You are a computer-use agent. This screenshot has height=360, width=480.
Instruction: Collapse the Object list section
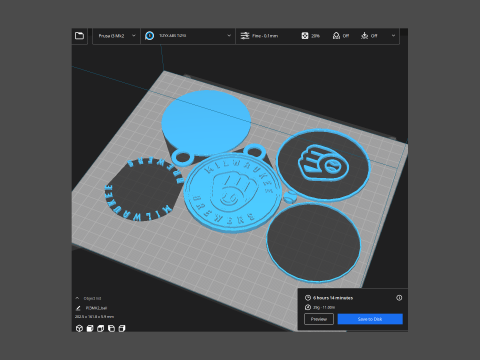(77, 298)
